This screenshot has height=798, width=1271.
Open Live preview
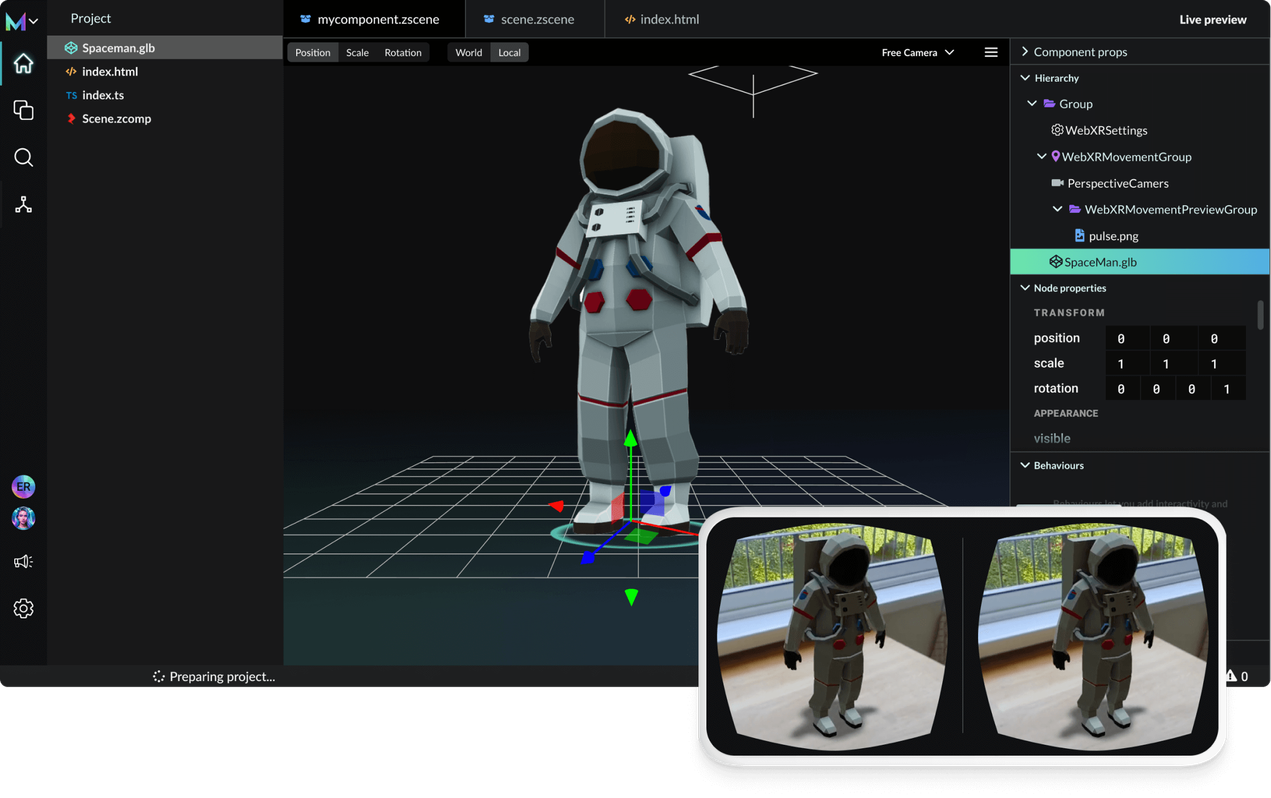tap(1213, 18)
